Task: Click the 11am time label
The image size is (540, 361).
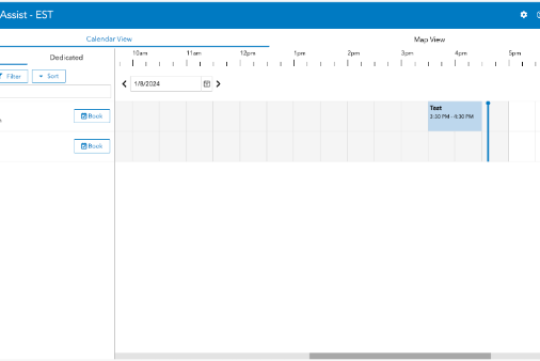Action: point(194,53)
